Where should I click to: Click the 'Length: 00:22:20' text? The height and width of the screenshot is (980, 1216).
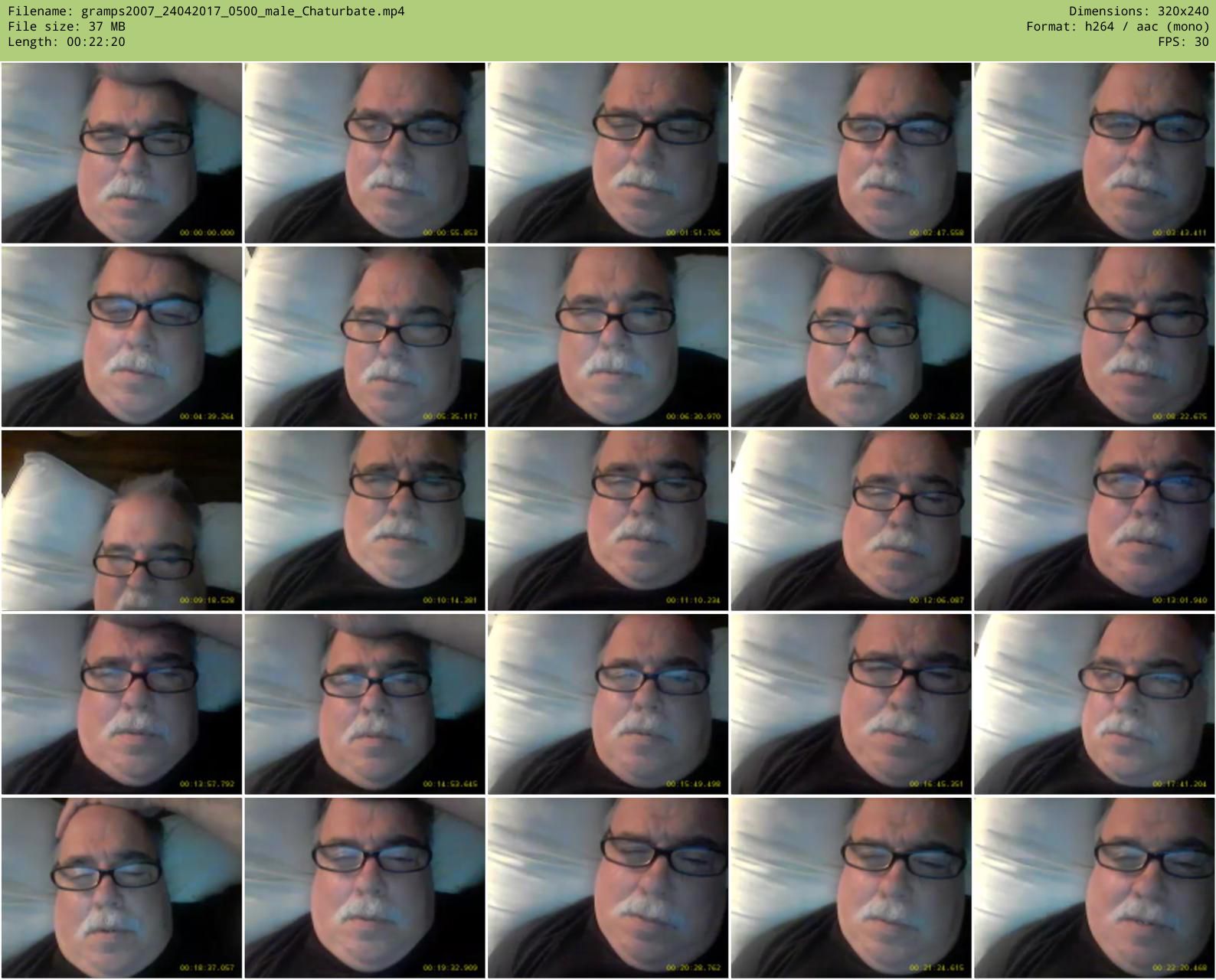pos(67,42)
